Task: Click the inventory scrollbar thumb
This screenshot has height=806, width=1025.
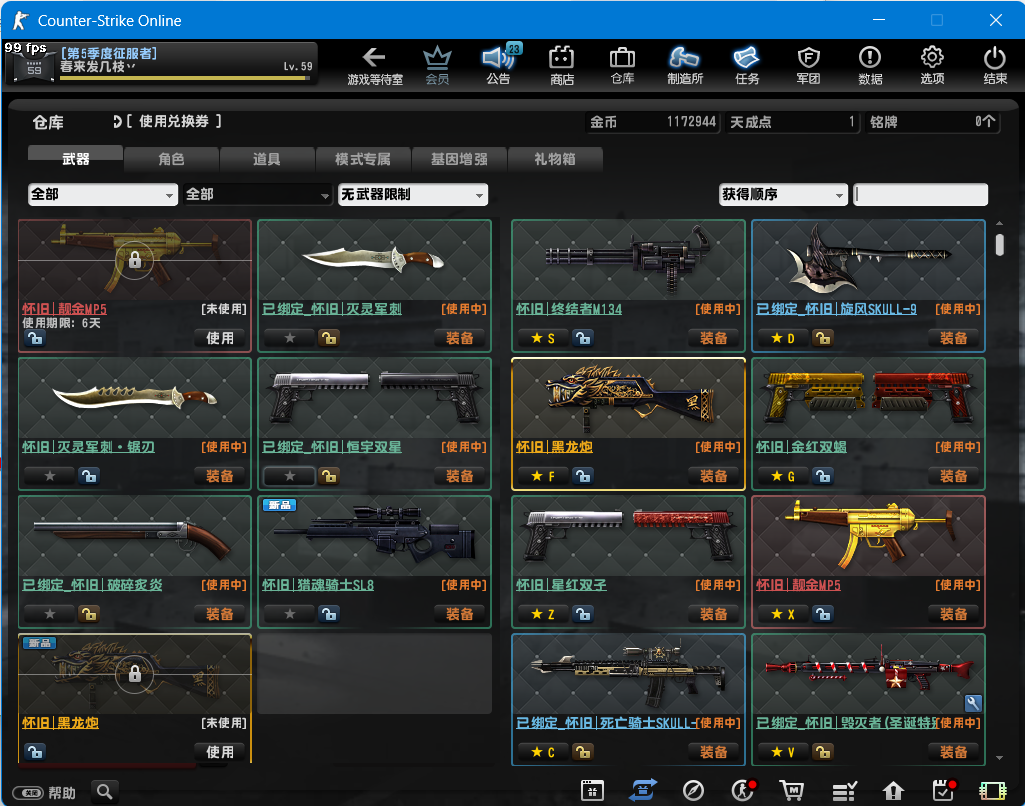Action: [x=1000, y=245]
